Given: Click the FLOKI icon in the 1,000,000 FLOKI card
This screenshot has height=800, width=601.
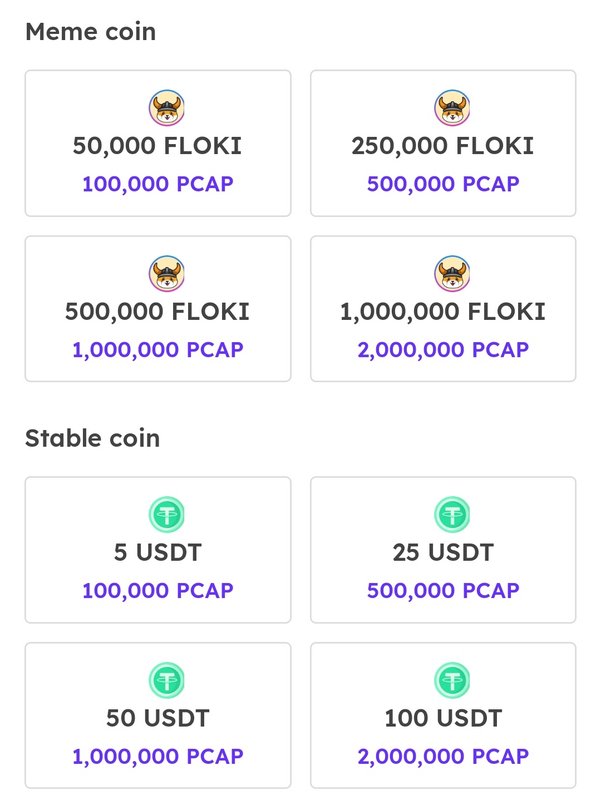Looking at the screenshot, I should point(452,273).
